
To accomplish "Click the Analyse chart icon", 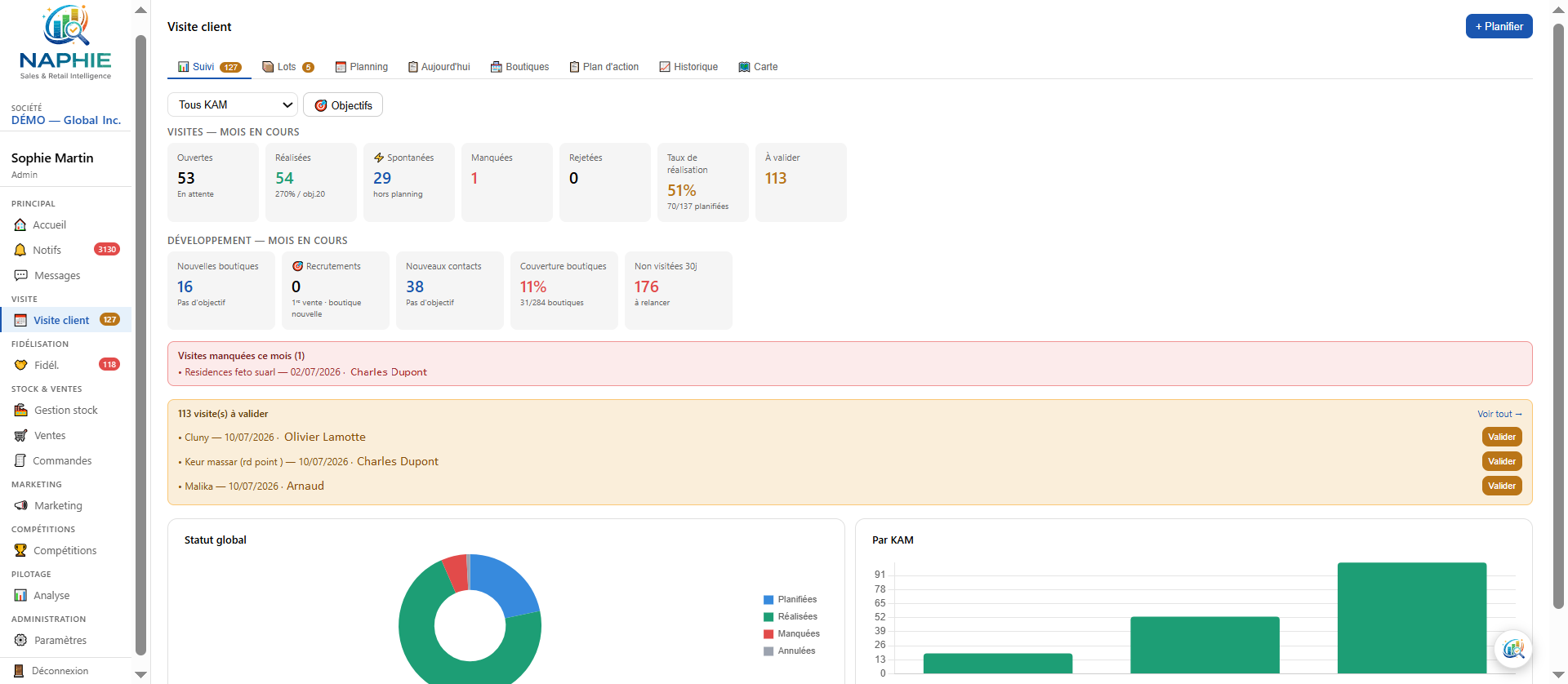I will pyautogui.click(x=20, y=595).
